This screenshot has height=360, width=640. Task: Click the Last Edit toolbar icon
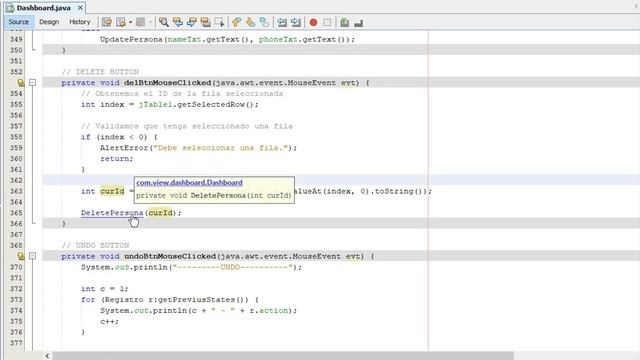point(107,22)
